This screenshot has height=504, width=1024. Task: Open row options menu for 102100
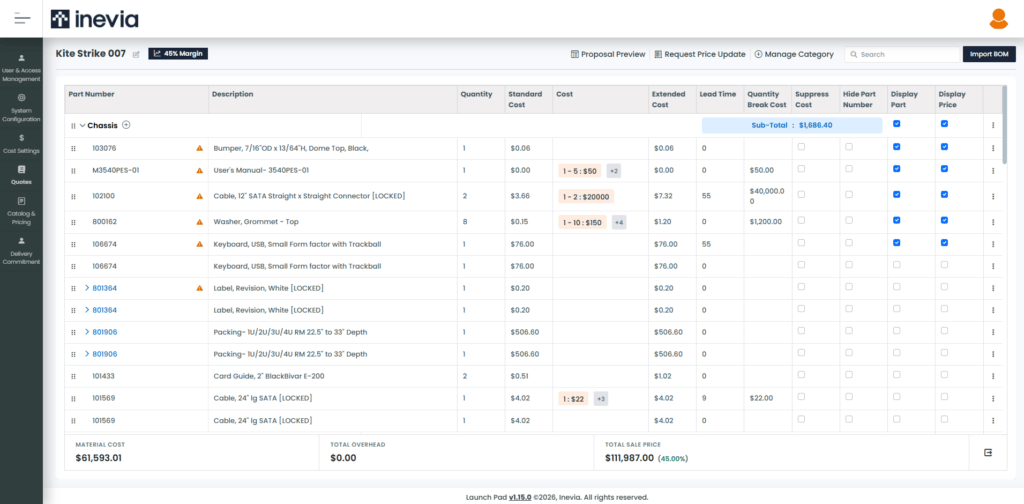click(993, 196)
